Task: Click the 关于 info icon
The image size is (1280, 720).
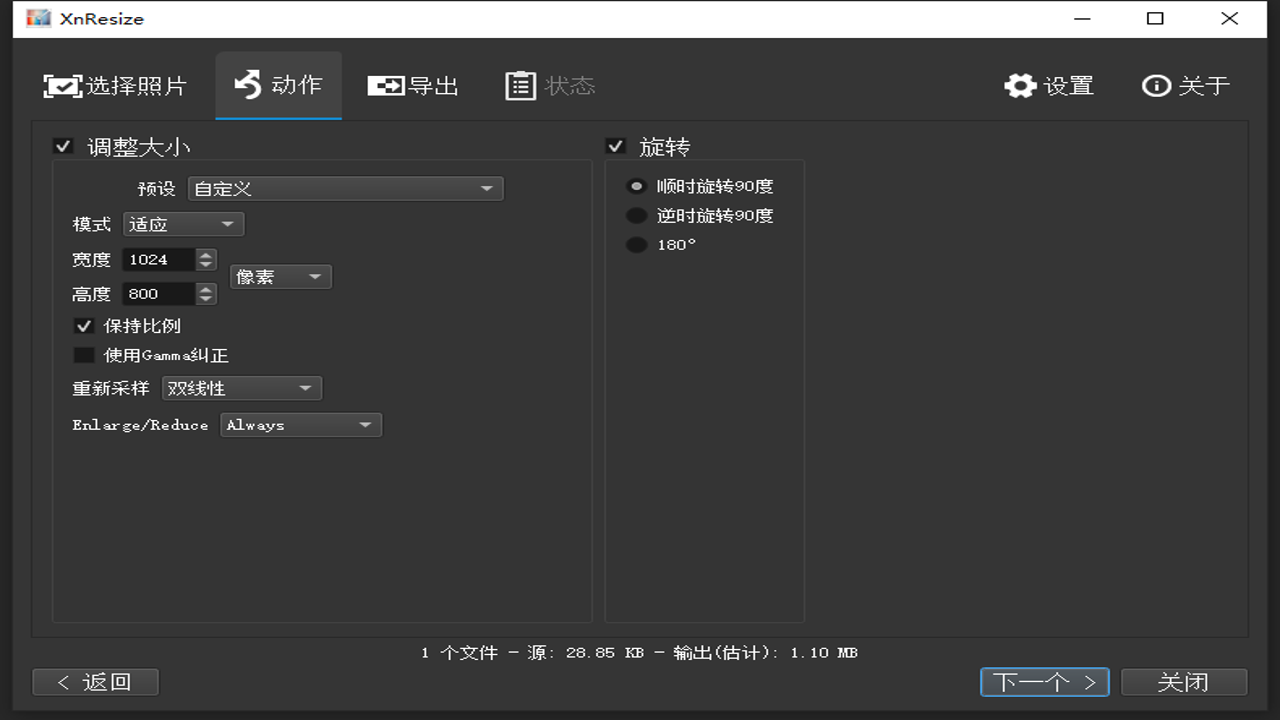Action: pyautogui.click(x=1156, y=86)
